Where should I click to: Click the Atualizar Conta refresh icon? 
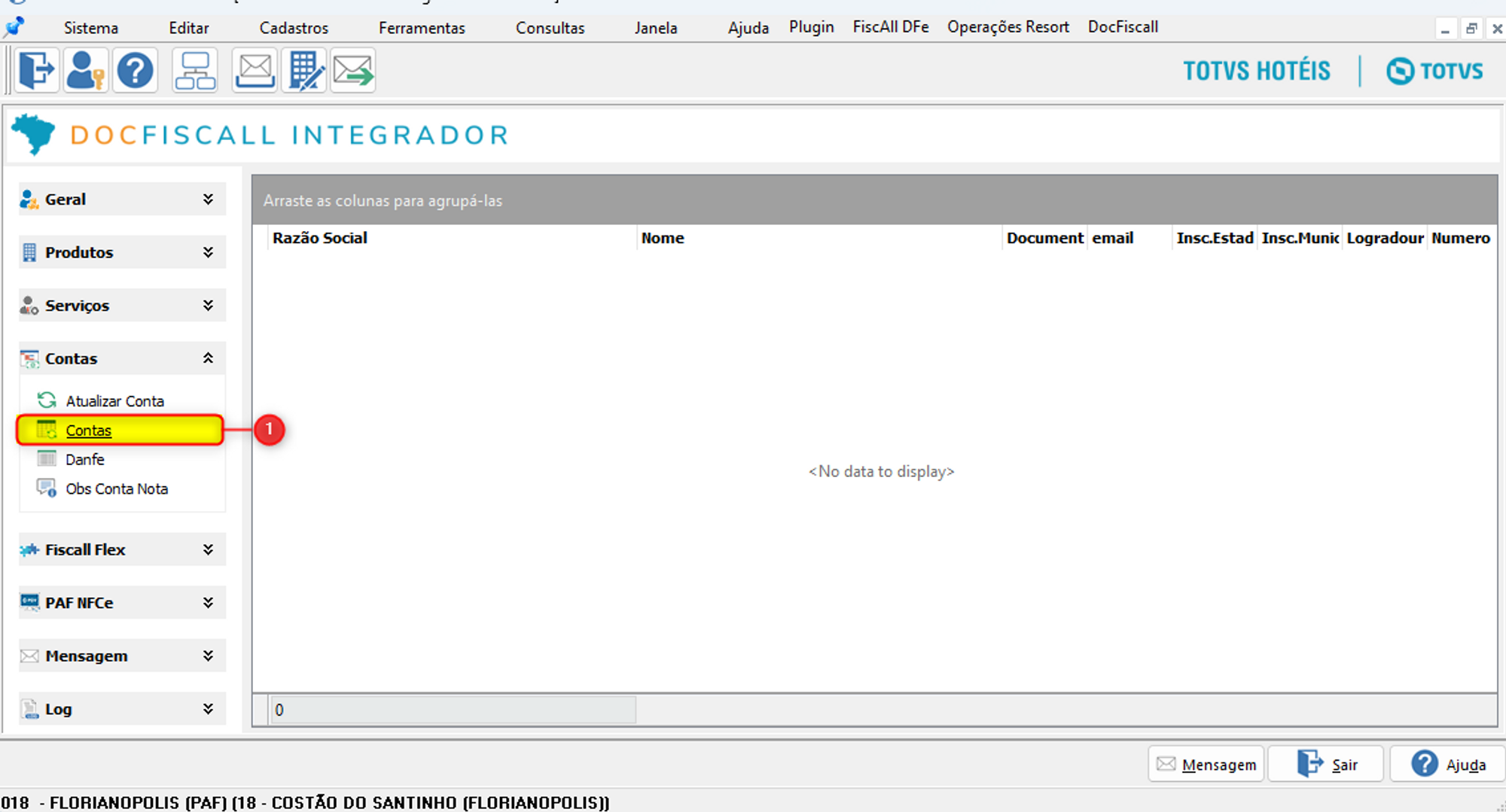47,400
